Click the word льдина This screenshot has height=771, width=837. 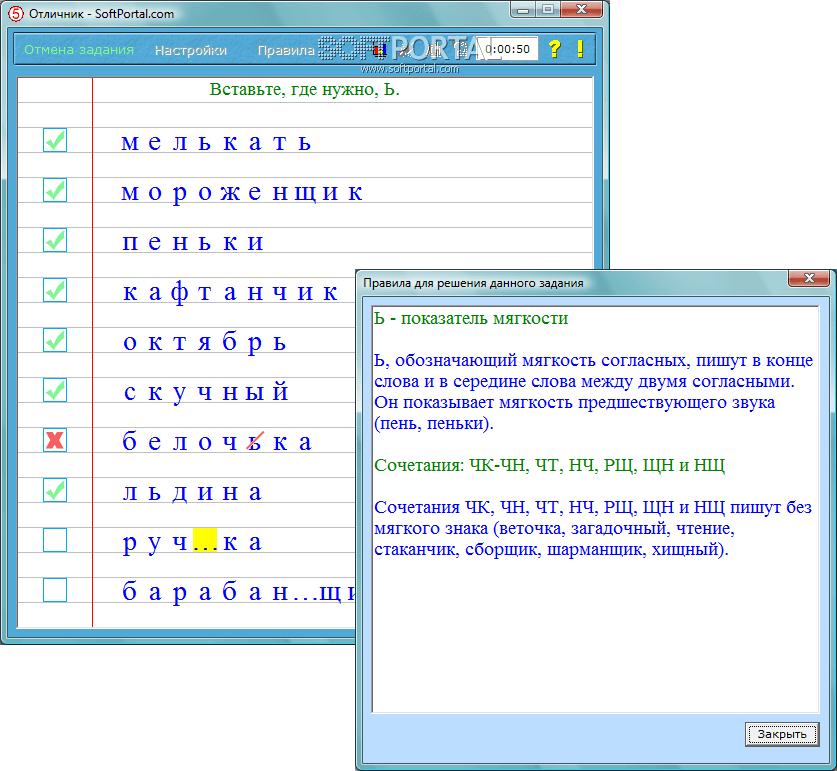coord(192,493)
